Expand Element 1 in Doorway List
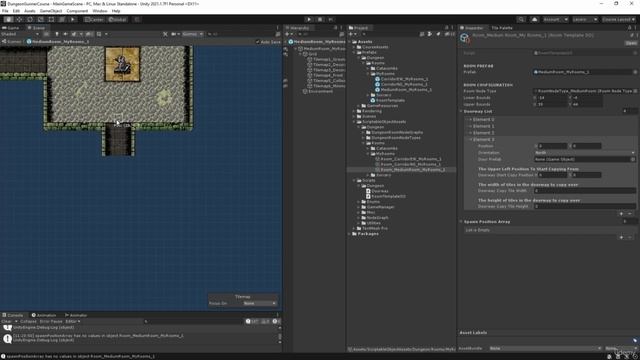 coord(470,126)
